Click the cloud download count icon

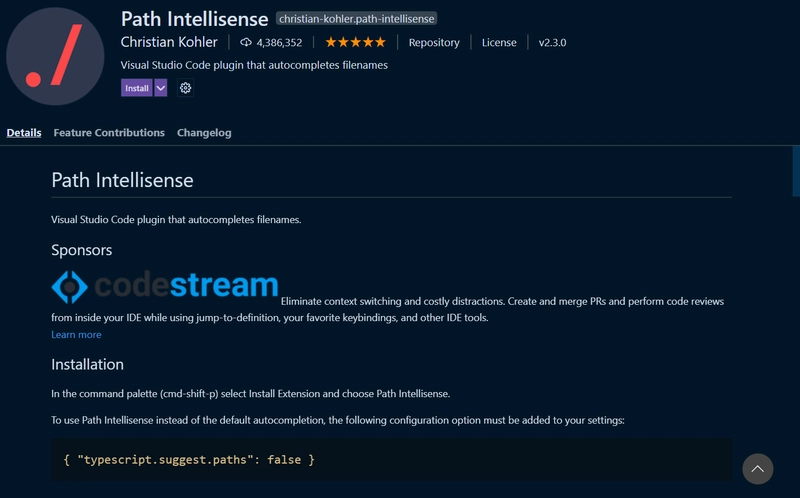point(246,42)
